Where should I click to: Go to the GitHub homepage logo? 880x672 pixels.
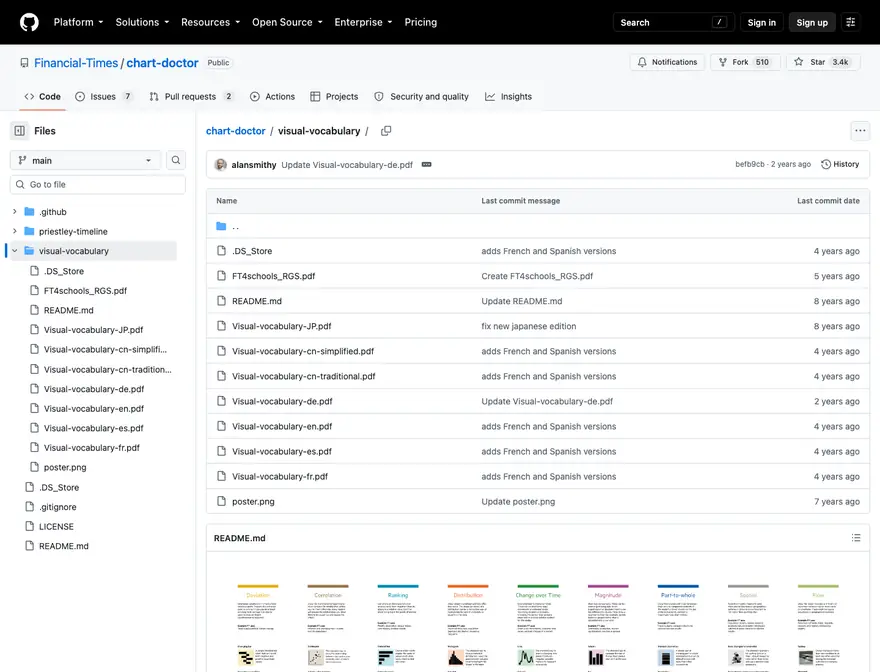tap(29, 22)
